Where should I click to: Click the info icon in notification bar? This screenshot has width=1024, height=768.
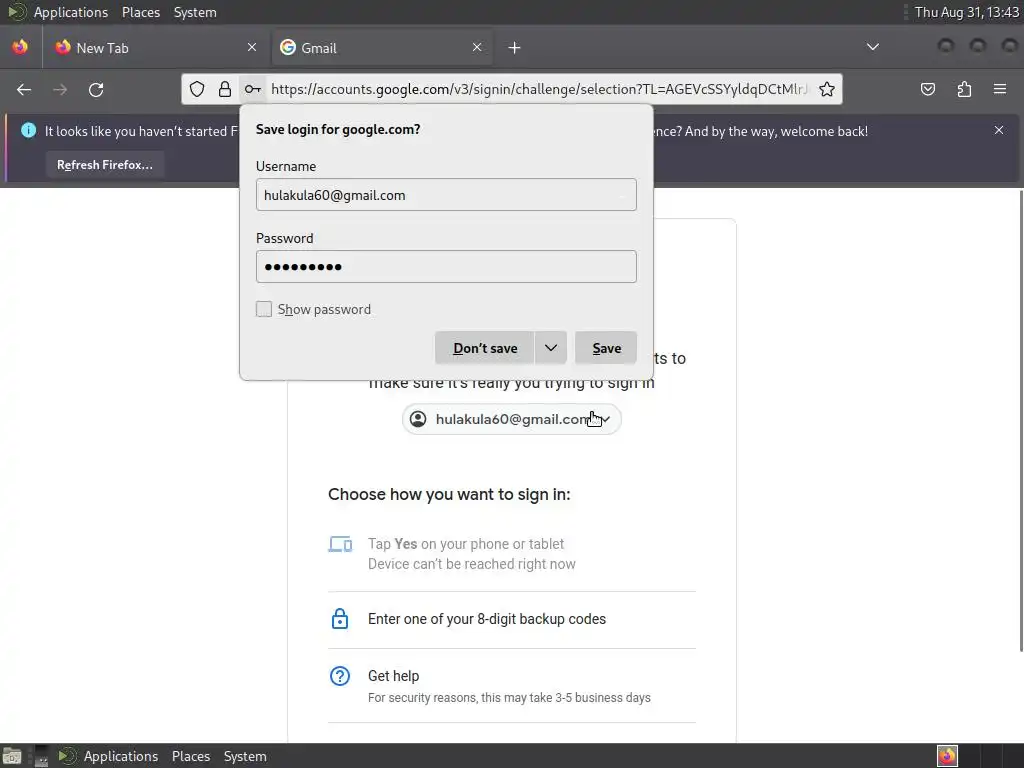[29, 131]
